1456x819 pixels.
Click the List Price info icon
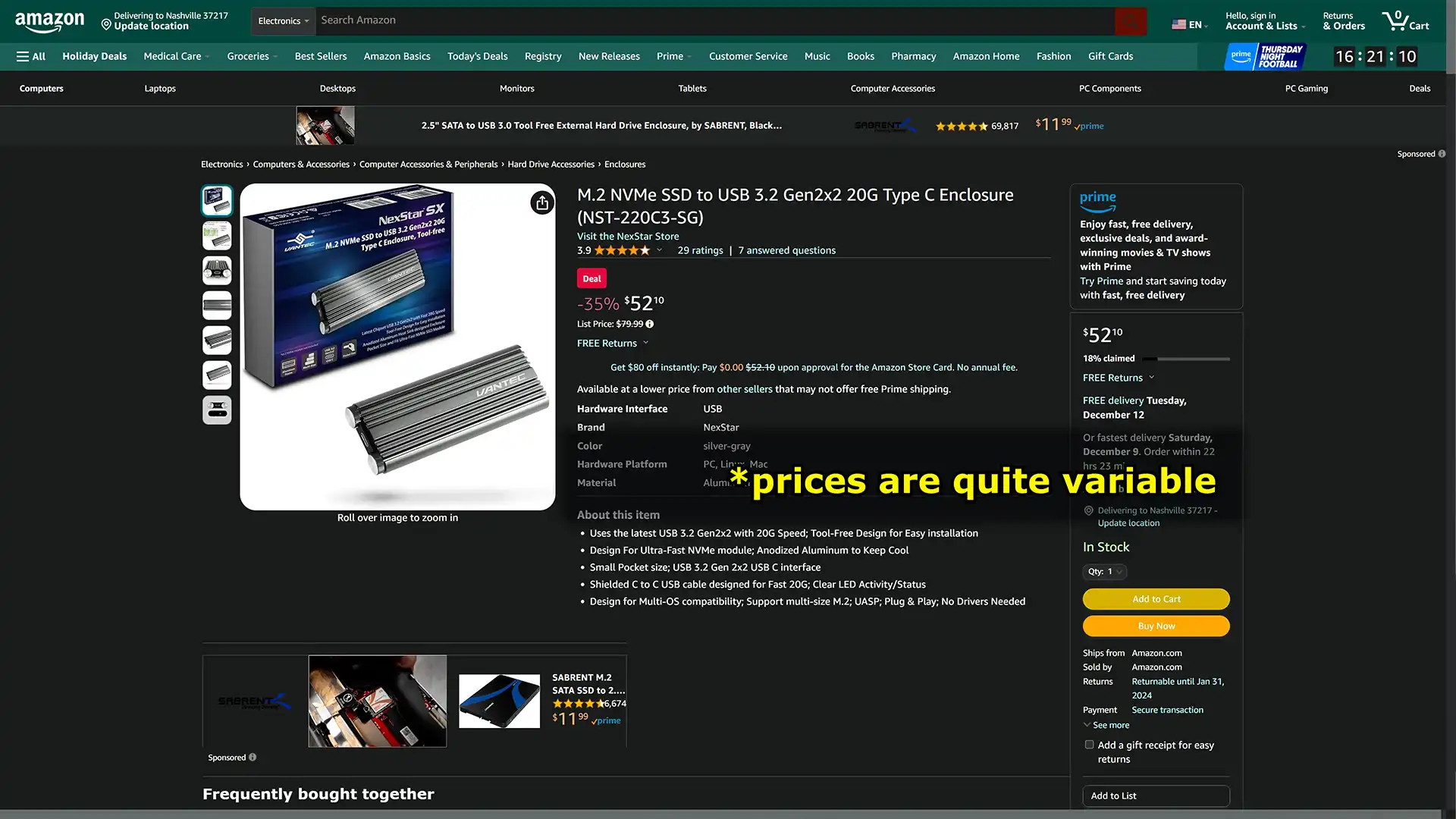[x=650, y=324]
